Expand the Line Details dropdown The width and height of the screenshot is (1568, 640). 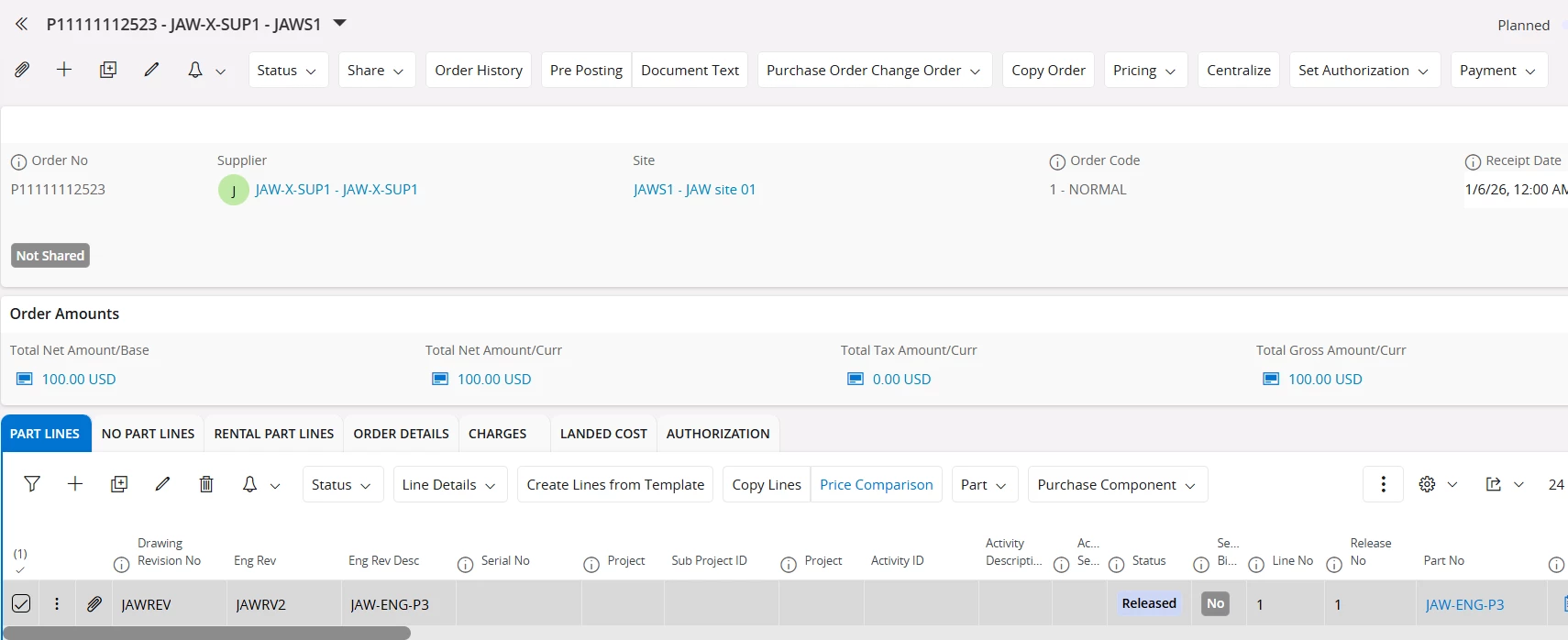[448, 485]
